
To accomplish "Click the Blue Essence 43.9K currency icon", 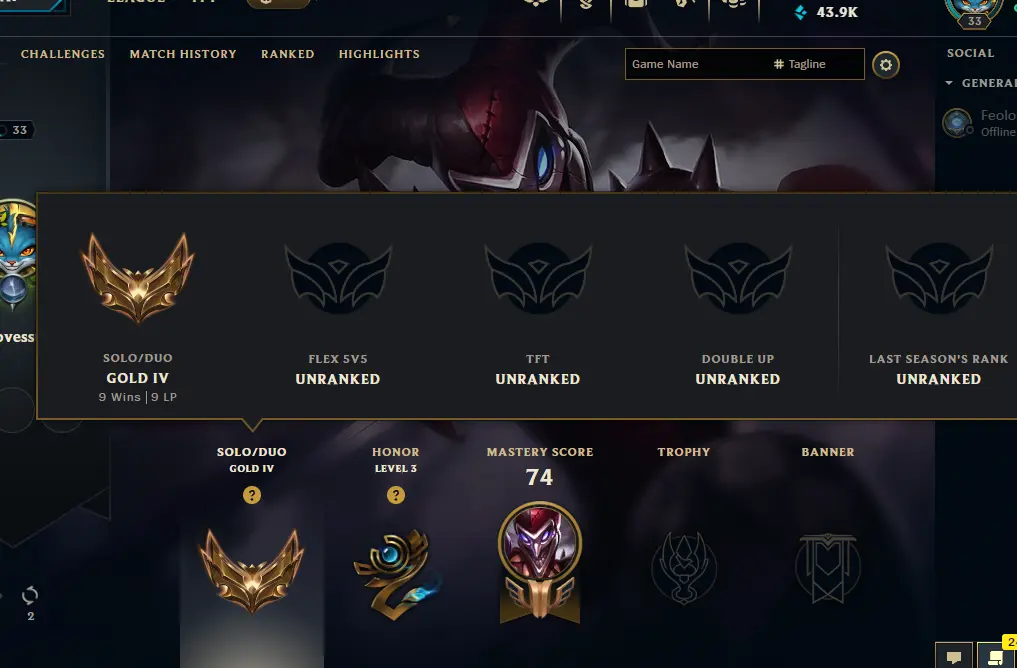I will (x=800, y=12).
